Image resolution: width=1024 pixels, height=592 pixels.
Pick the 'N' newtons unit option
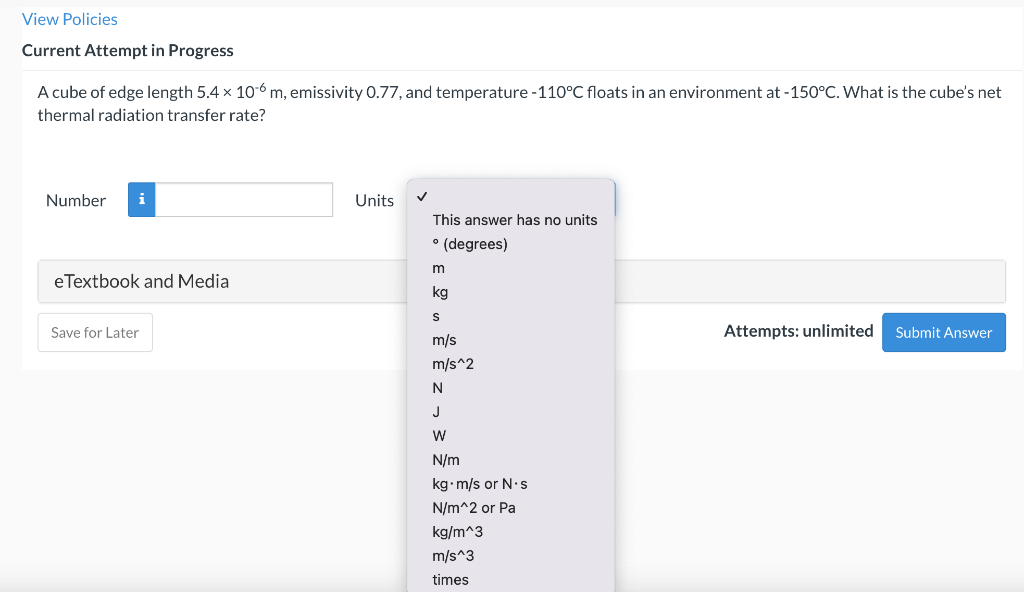click(437, 388)
